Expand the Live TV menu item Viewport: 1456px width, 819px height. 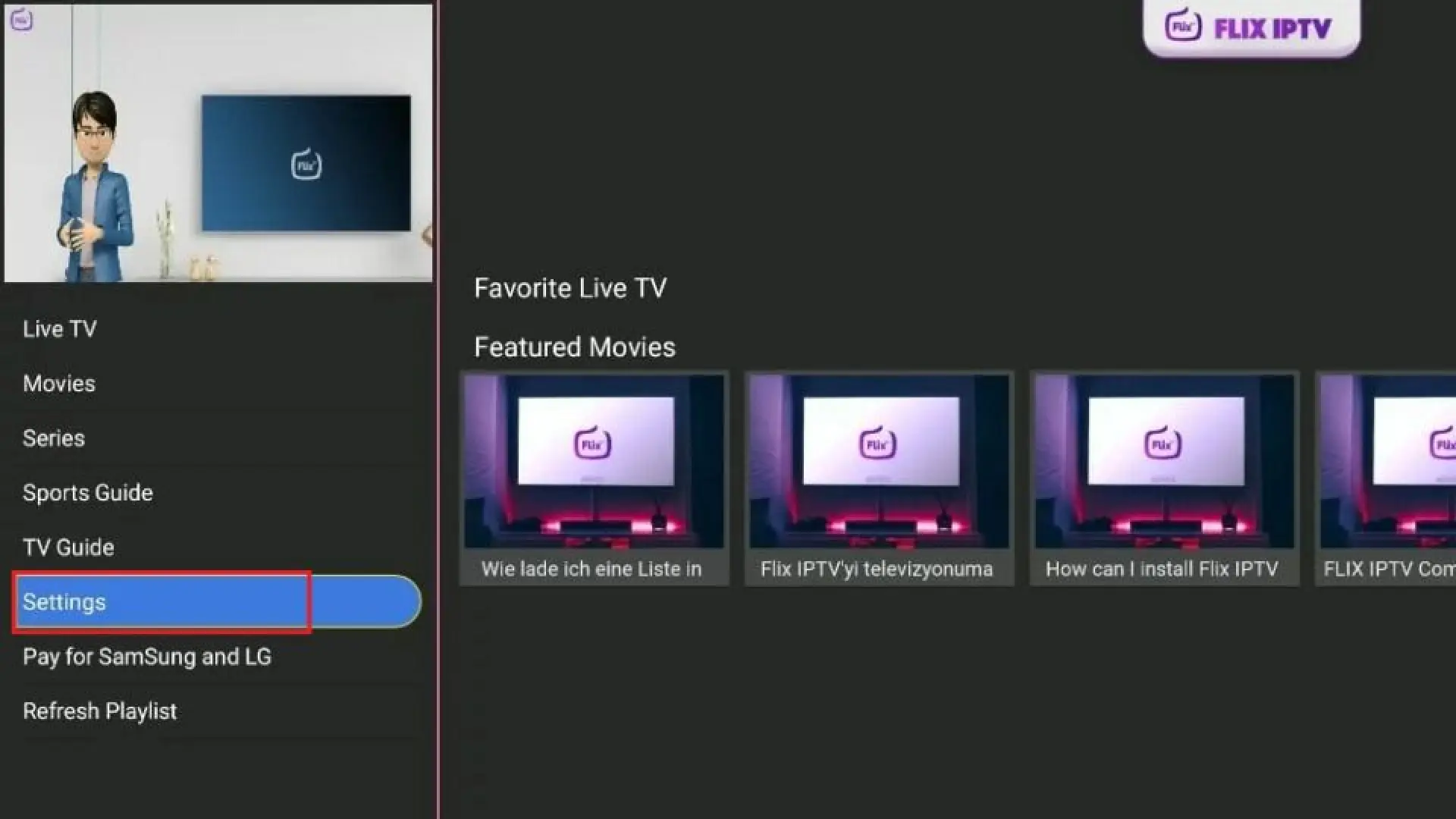coord(60,328)
